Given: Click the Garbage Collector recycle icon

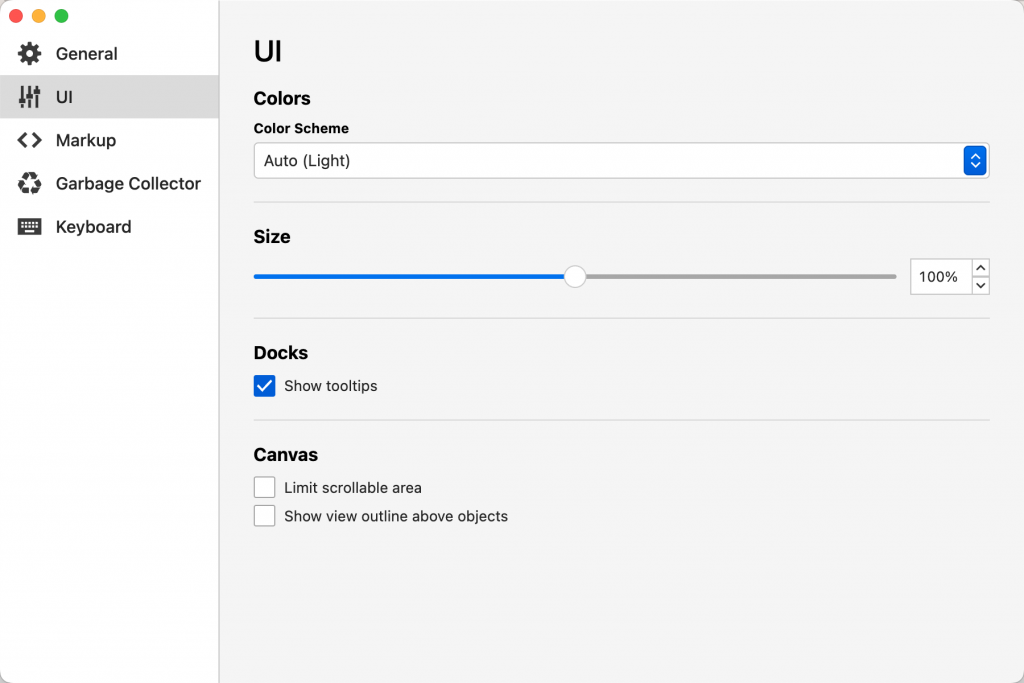Looking at the screenshot, I should point(30,184).
